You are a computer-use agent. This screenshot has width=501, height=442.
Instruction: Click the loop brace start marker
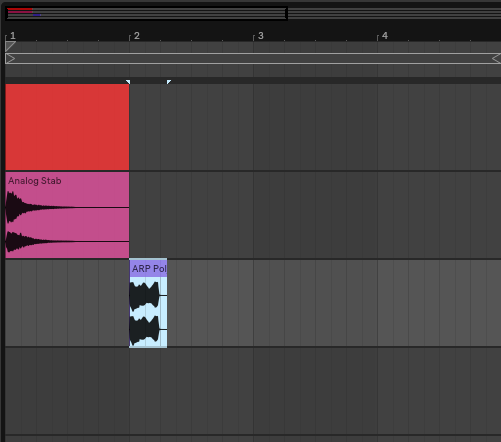point(10,59)
